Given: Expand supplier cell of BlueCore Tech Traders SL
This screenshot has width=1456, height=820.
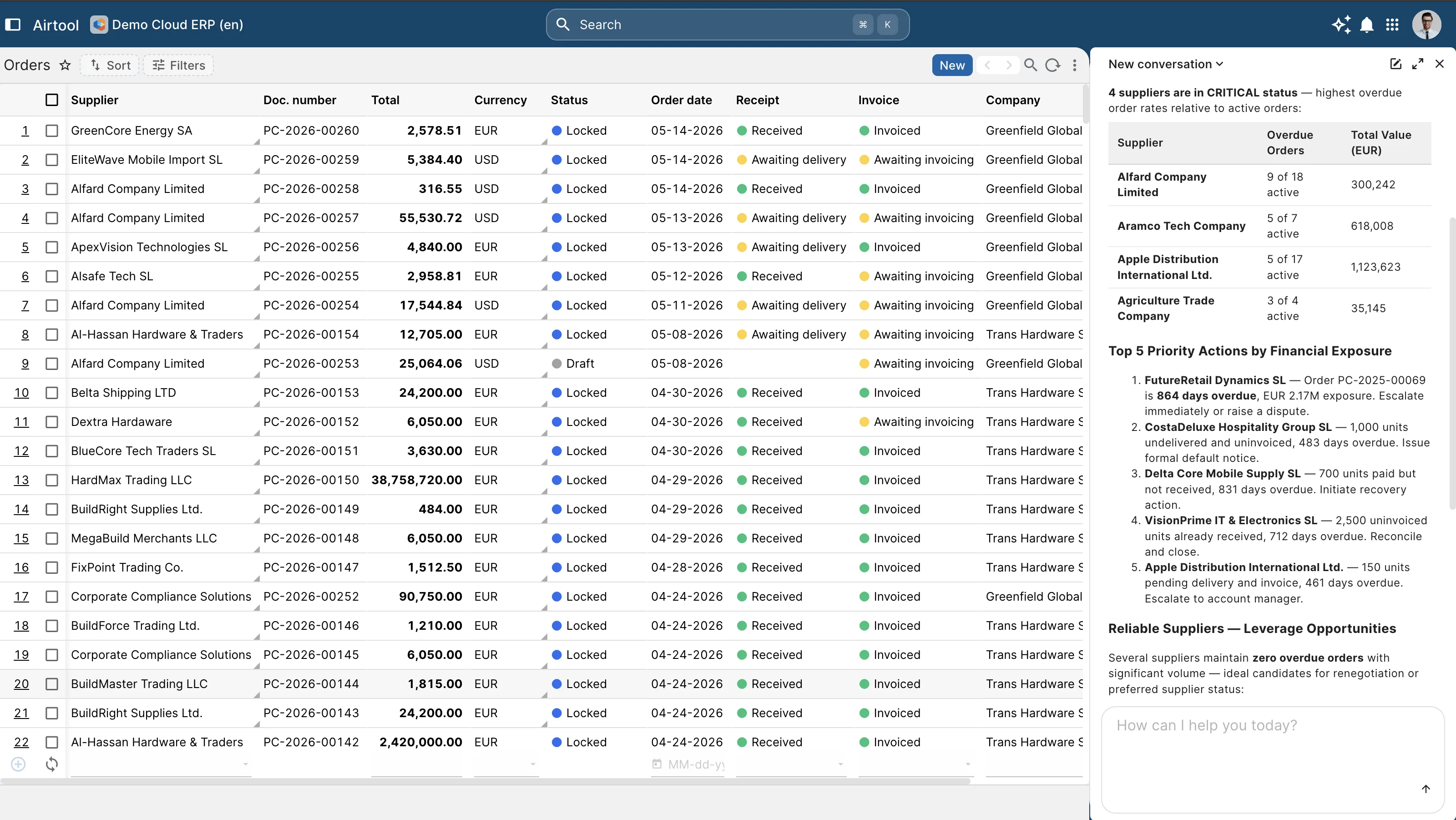Looking at the screenshot, I should (257, 462).
